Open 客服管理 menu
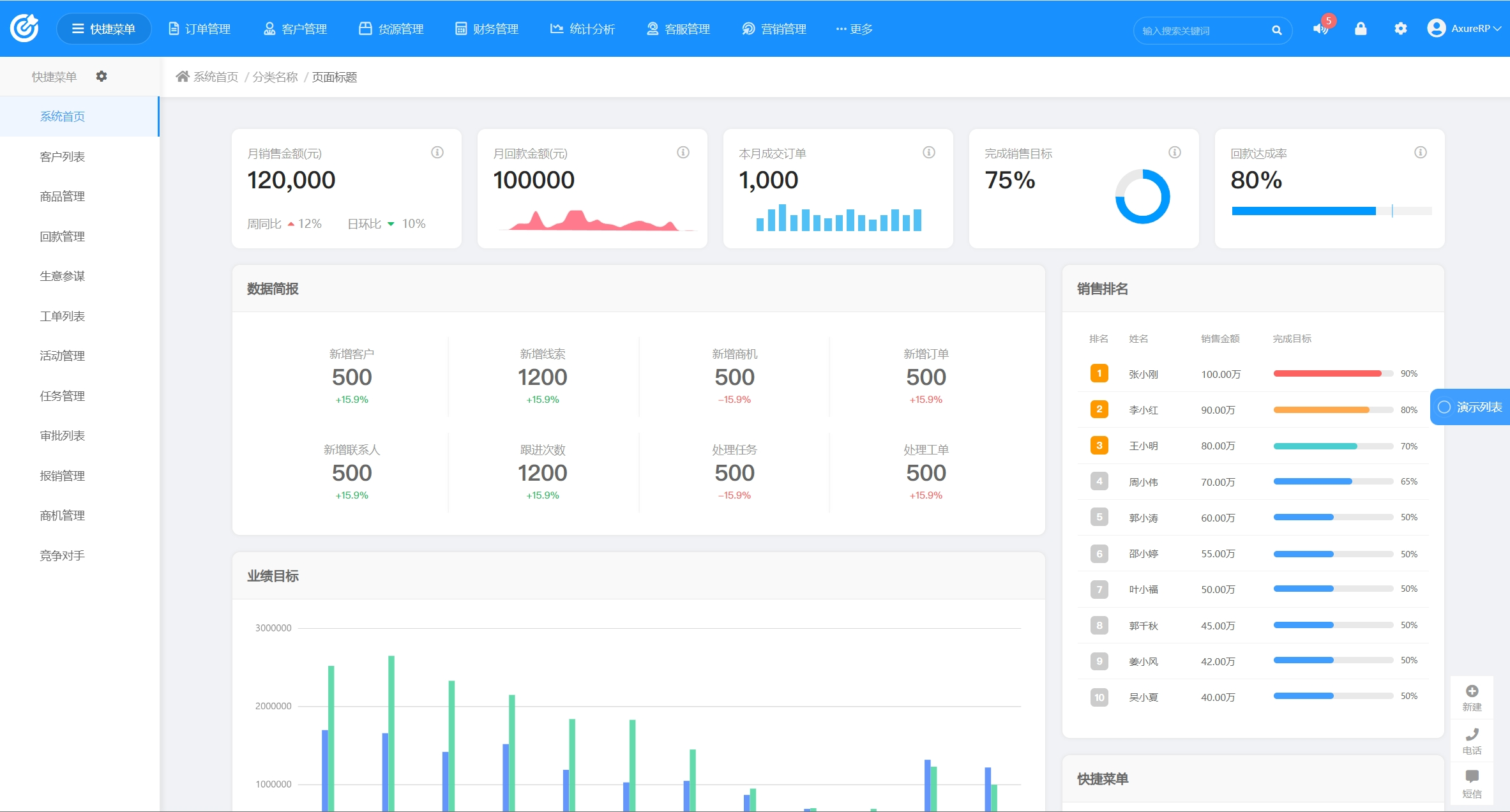Viewport: 1510px width, 812px height. pos(678,29)
